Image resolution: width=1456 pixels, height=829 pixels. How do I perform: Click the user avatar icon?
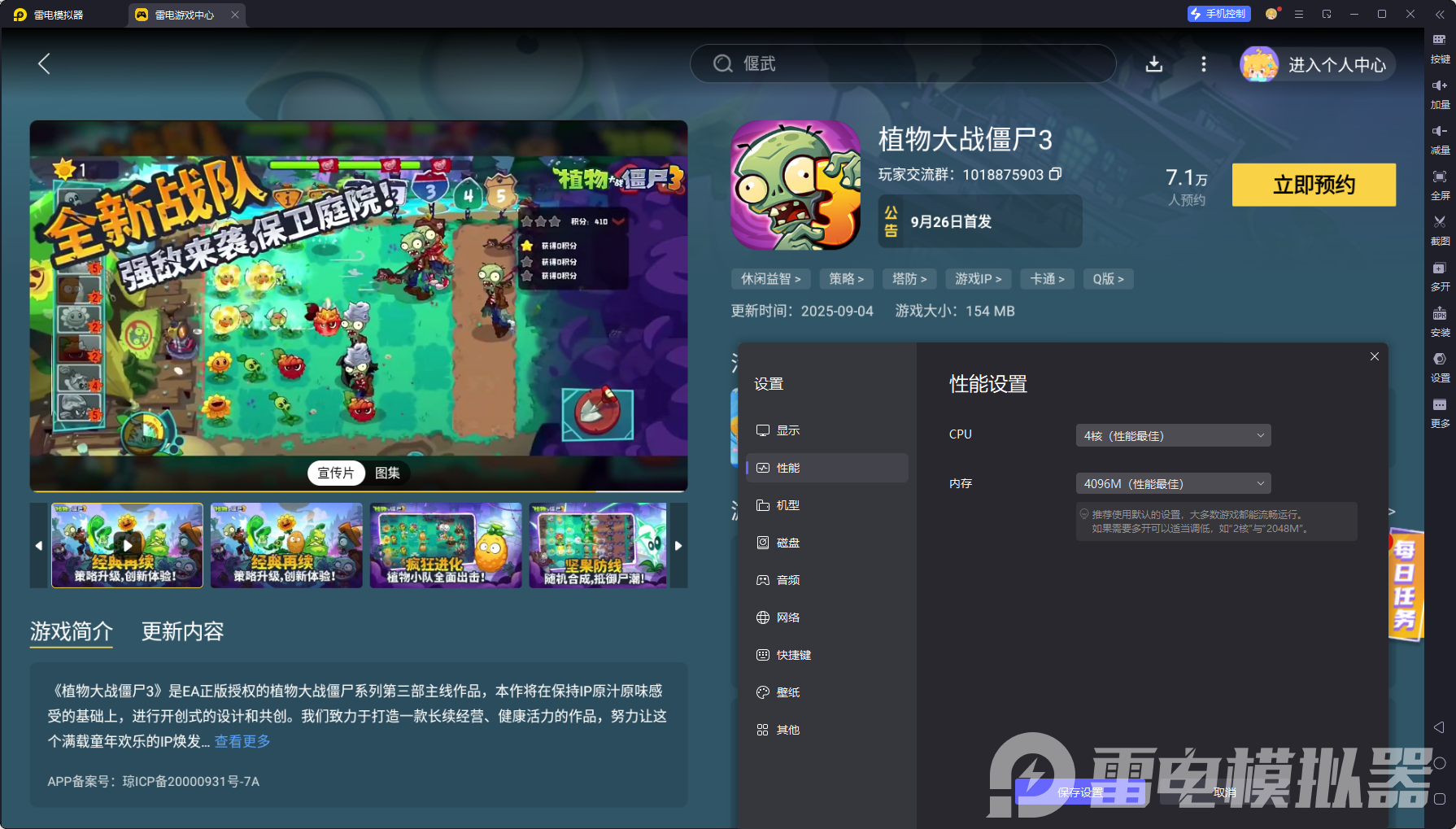click(x=1259, y=64)
